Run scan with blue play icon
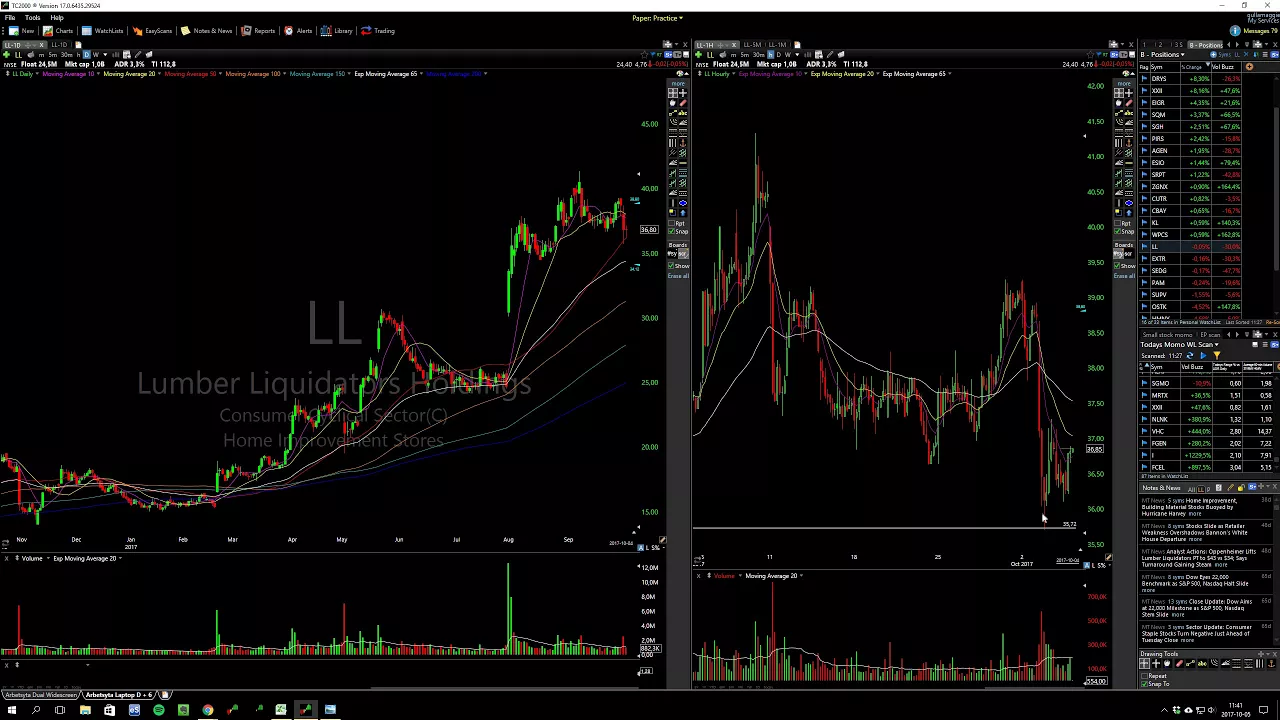 click(1203, 356)
